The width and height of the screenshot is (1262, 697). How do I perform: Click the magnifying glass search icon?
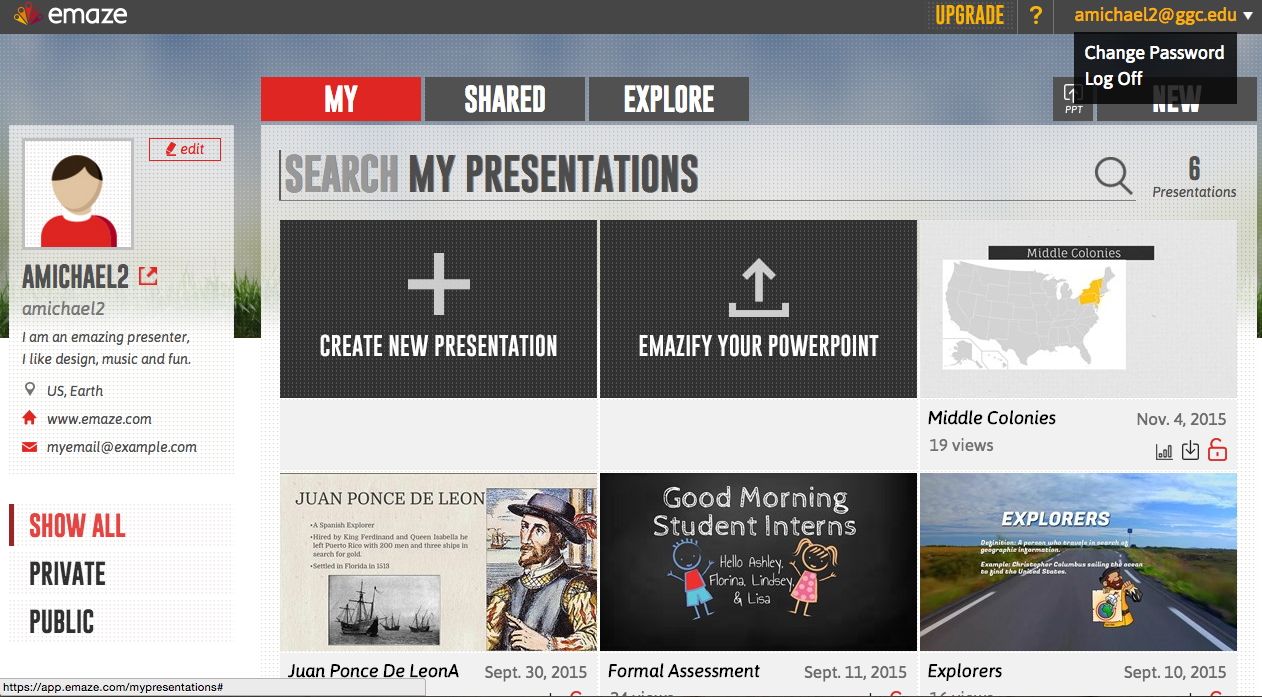[1113, 176]
